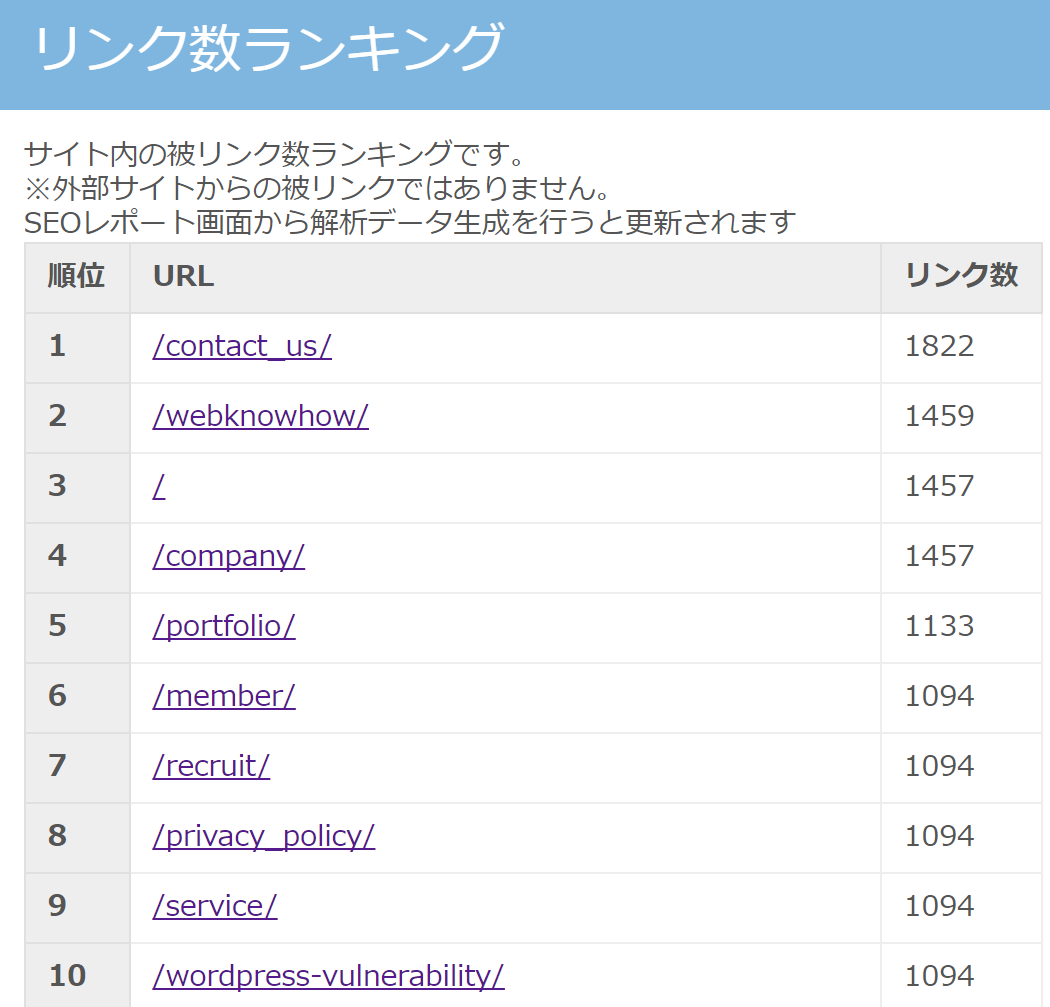Open the /member/ link
Viewport: 1050px width, 1007px height.
(x=224, y=696)
